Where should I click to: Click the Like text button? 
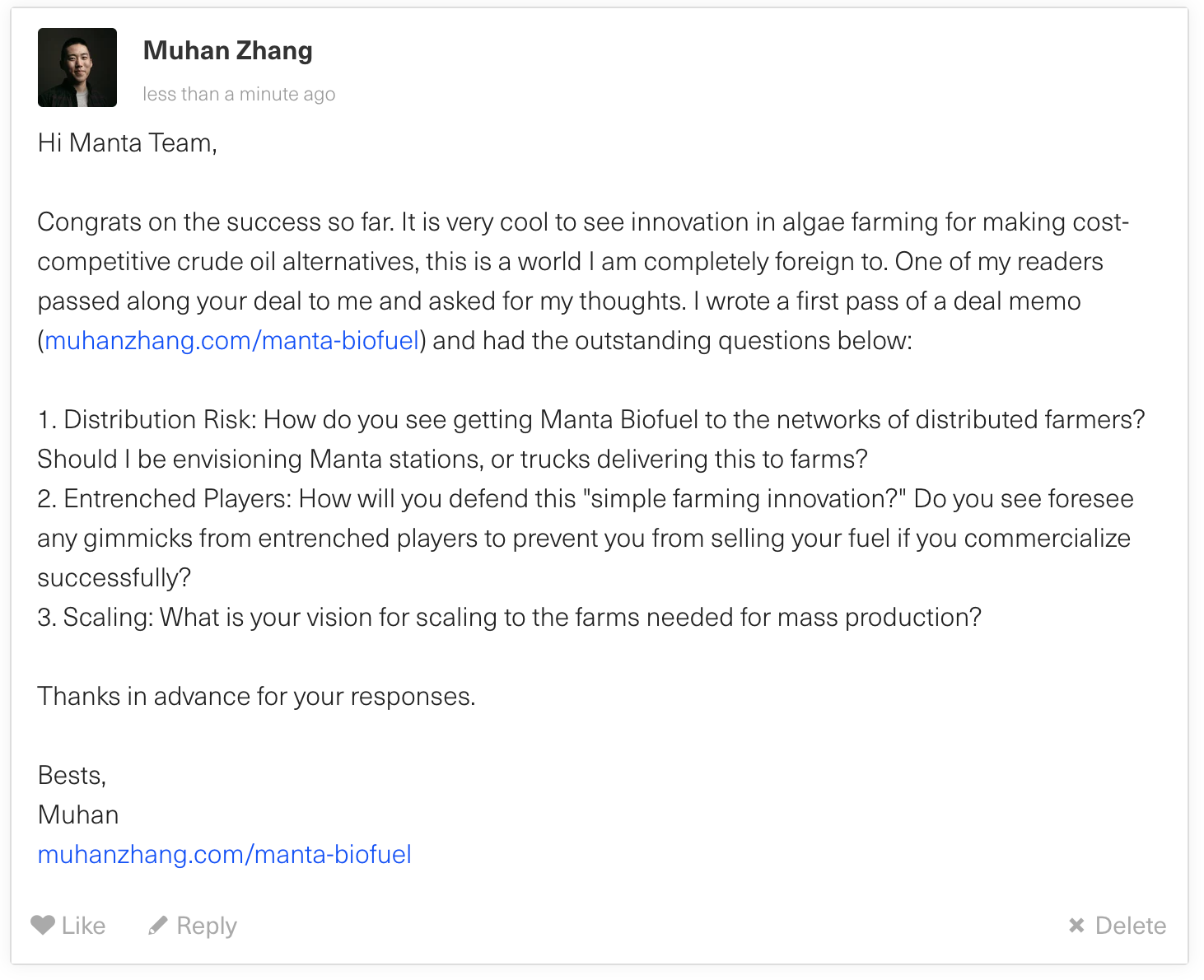83,926
